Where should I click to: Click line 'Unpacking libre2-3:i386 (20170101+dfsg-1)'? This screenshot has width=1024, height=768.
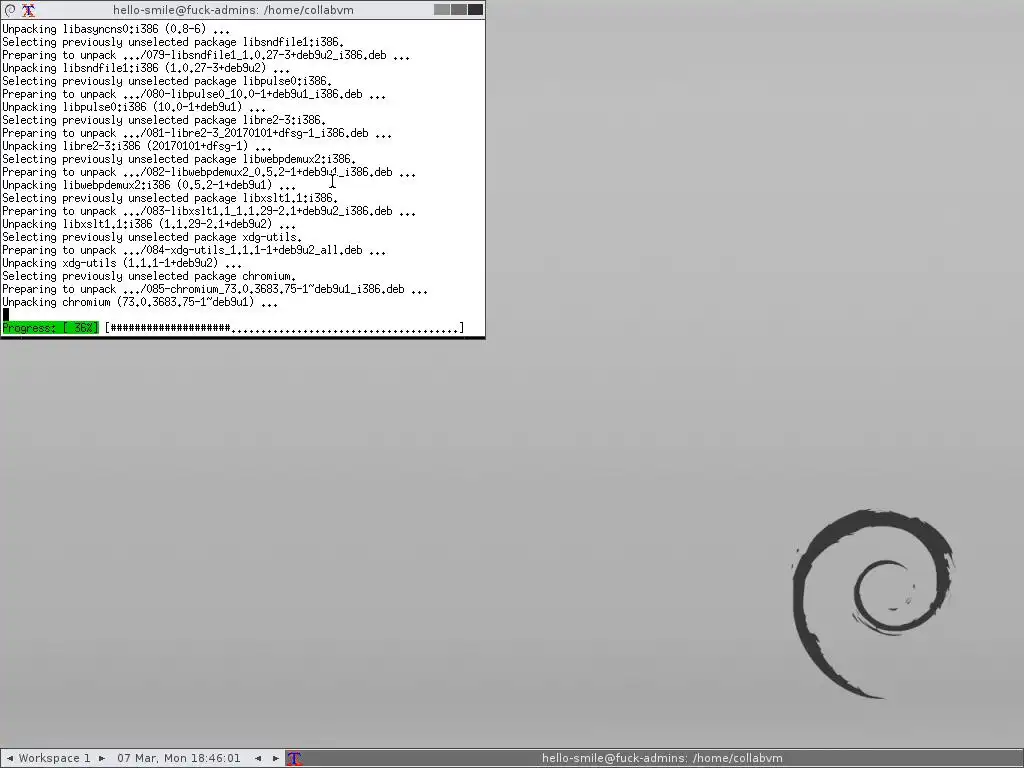[137, 146]
